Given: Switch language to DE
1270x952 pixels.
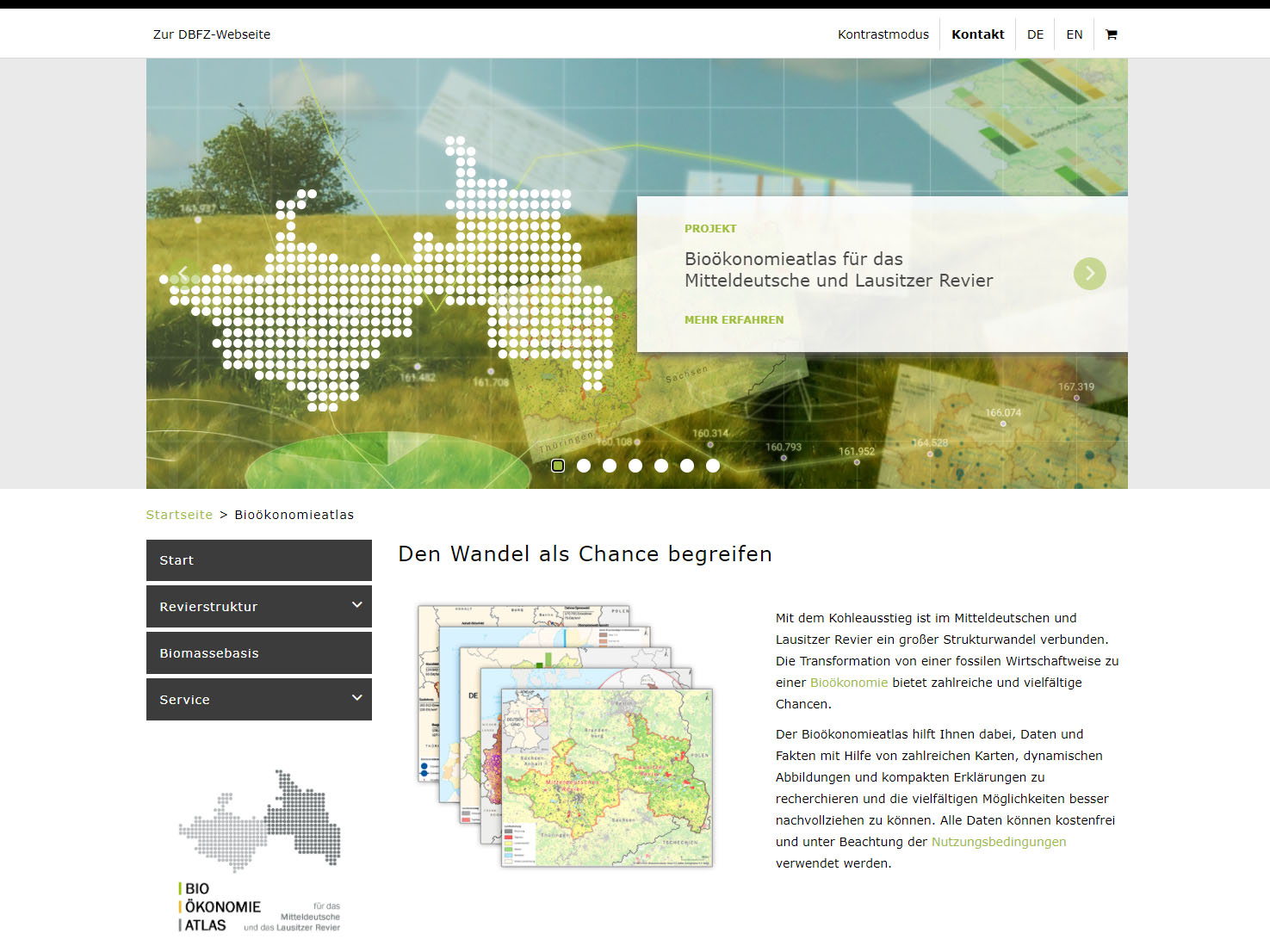Looking at the screenshot, I should coord(1035,34).
